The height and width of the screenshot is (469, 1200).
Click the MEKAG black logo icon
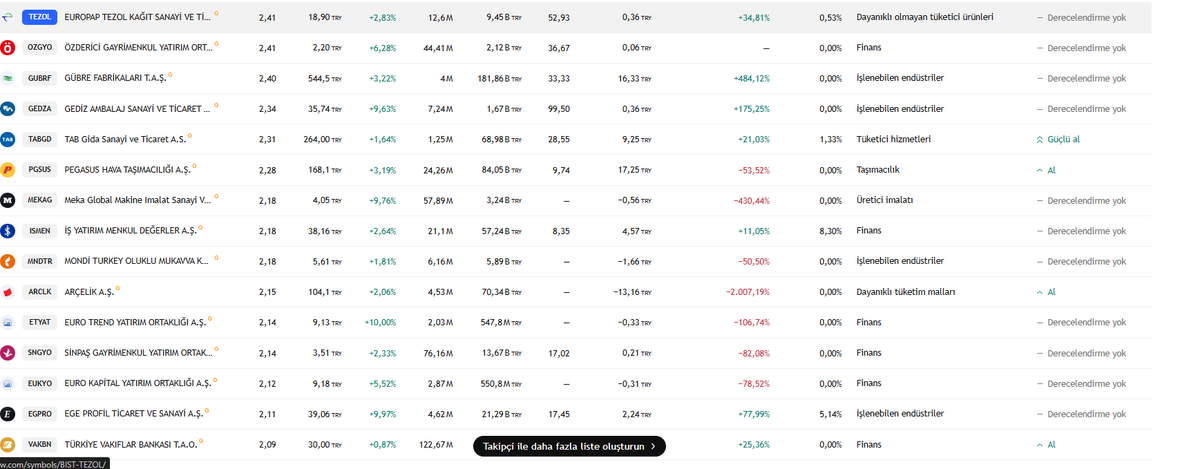[x=8, y=200]
